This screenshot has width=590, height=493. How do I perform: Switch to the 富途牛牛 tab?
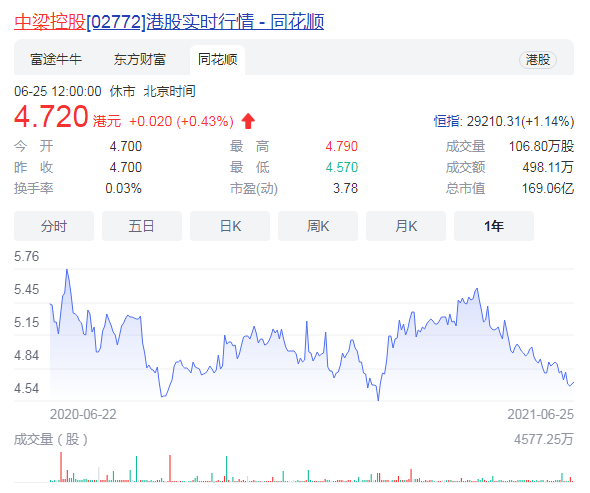[x=56, y=59]
